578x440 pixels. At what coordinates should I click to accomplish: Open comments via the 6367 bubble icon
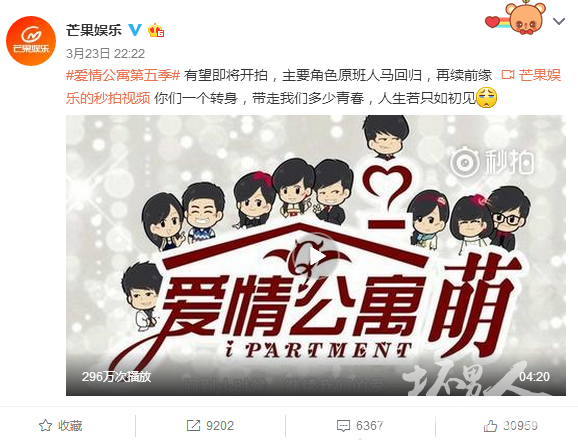point(360,426)
